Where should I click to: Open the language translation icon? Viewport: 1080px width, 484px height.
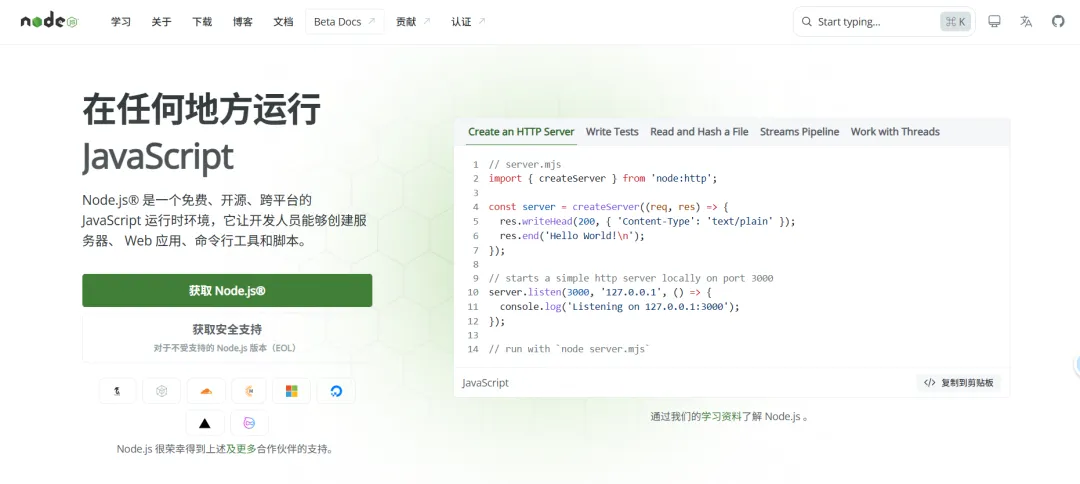(1026, 21)
